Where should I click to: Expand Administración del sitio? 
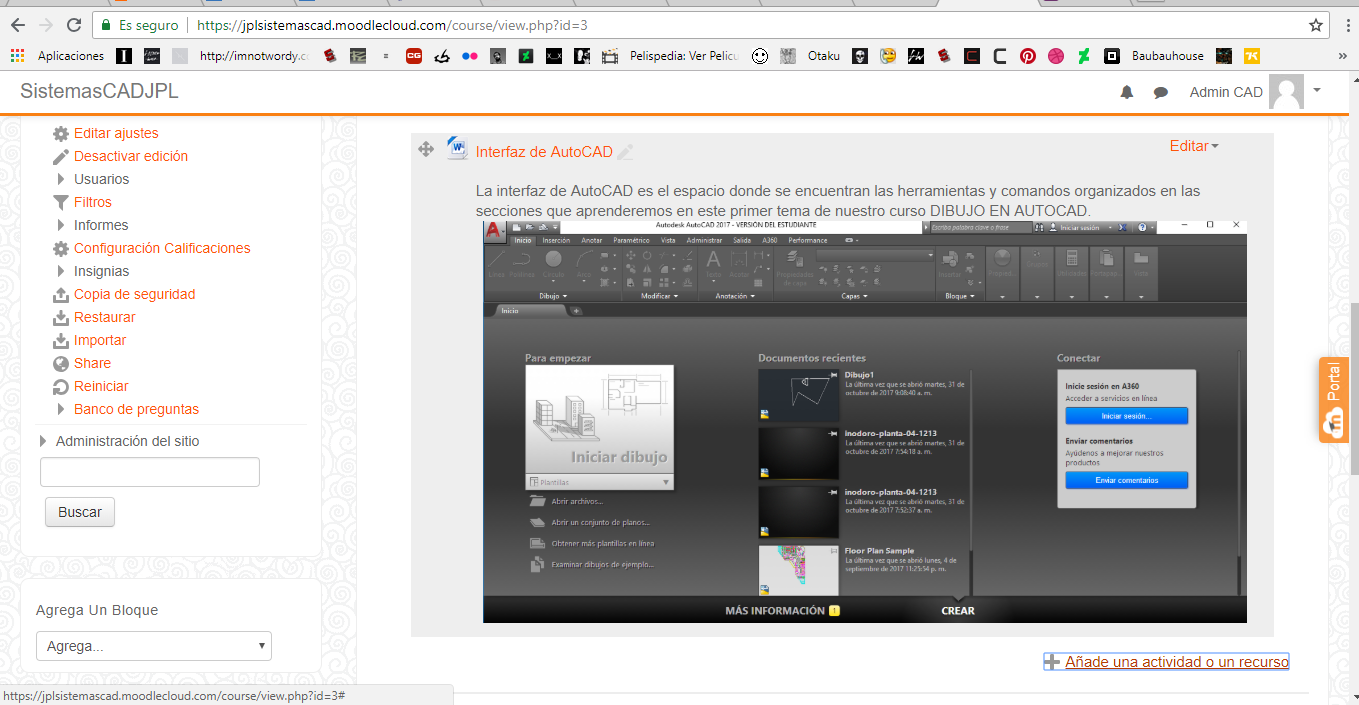[x=43, y=441]
